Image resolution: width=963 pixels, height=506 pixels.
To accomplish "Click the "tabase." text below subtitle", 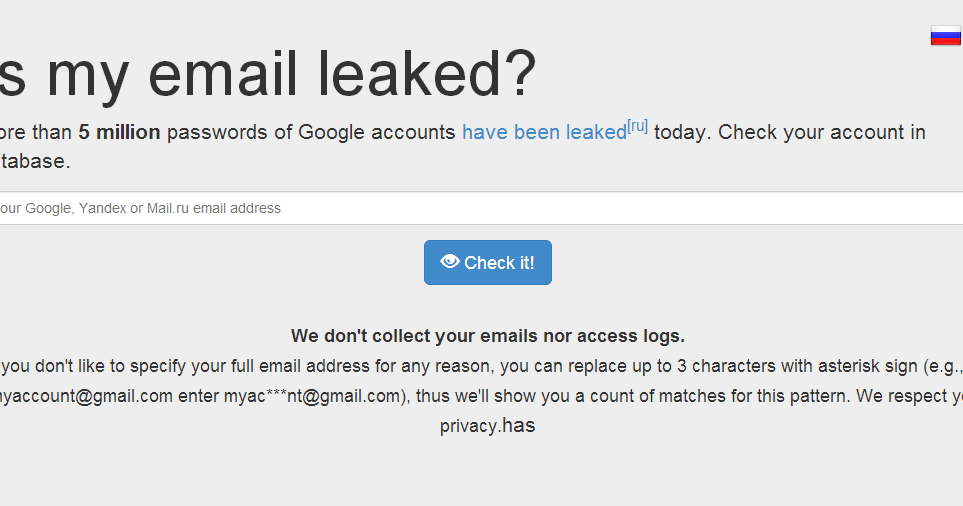I will click(35, 161).
